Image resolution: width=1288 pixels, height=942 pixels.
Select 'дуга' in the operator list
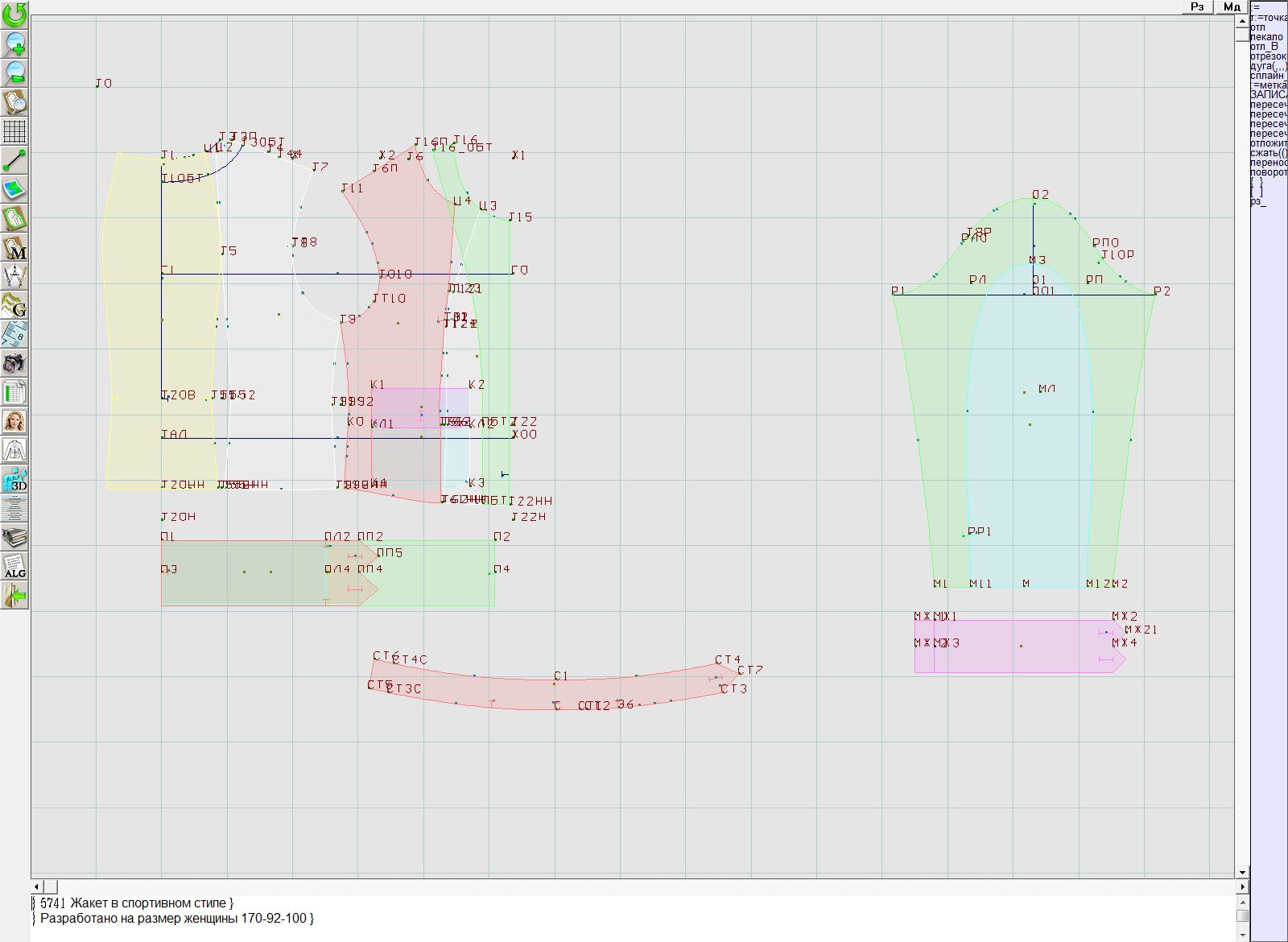pos(1267,66)
